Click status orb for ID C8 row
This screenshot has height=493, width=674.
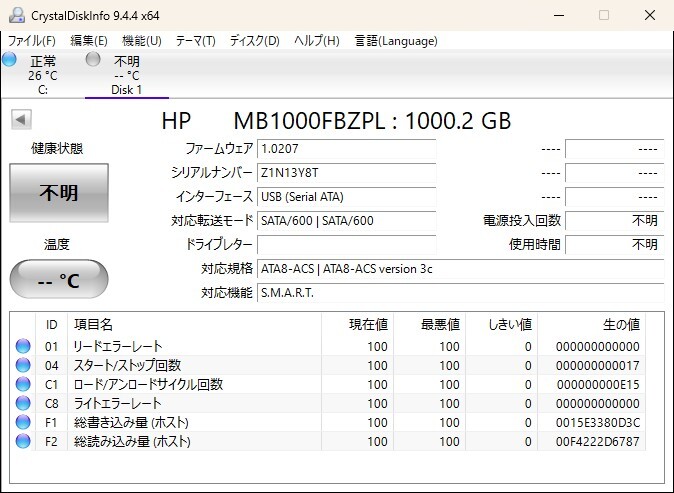tap(23, 403)
